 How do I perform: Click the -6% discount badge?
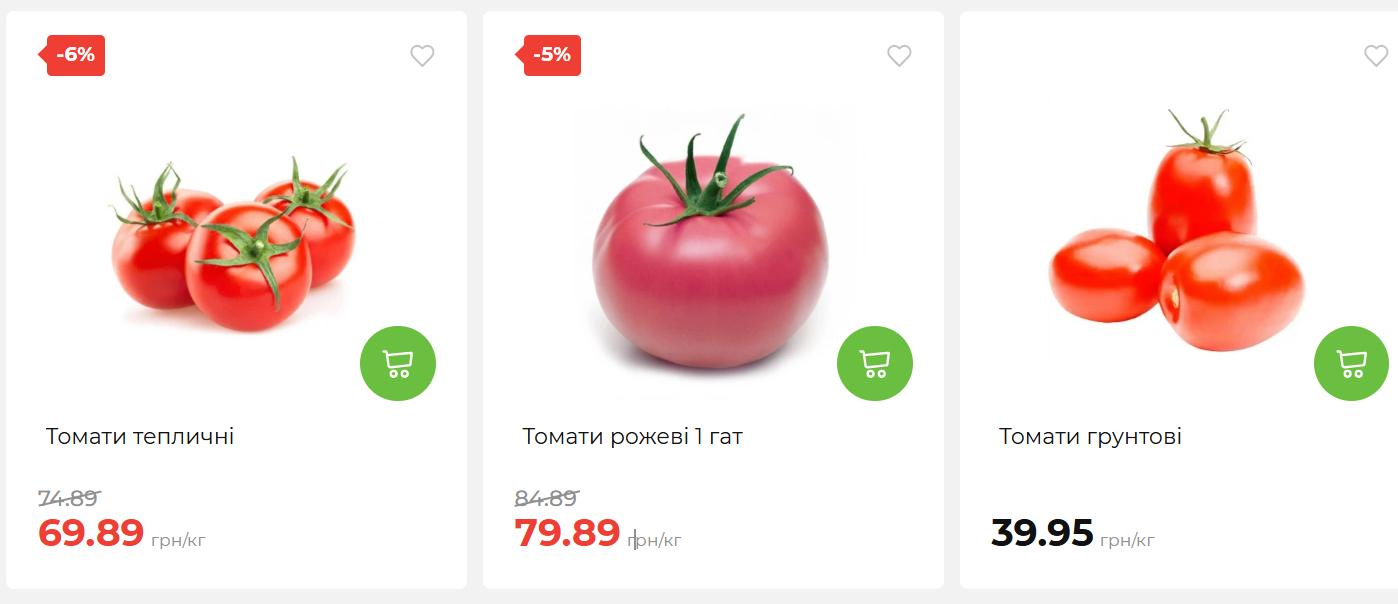pos(76,55)
